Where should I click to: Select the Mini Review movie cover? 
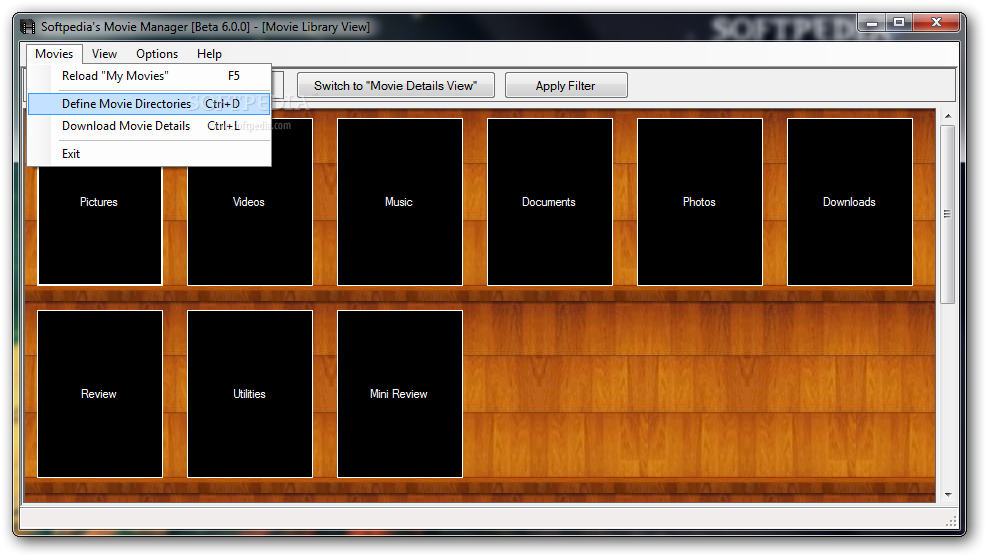coord(400,394)
